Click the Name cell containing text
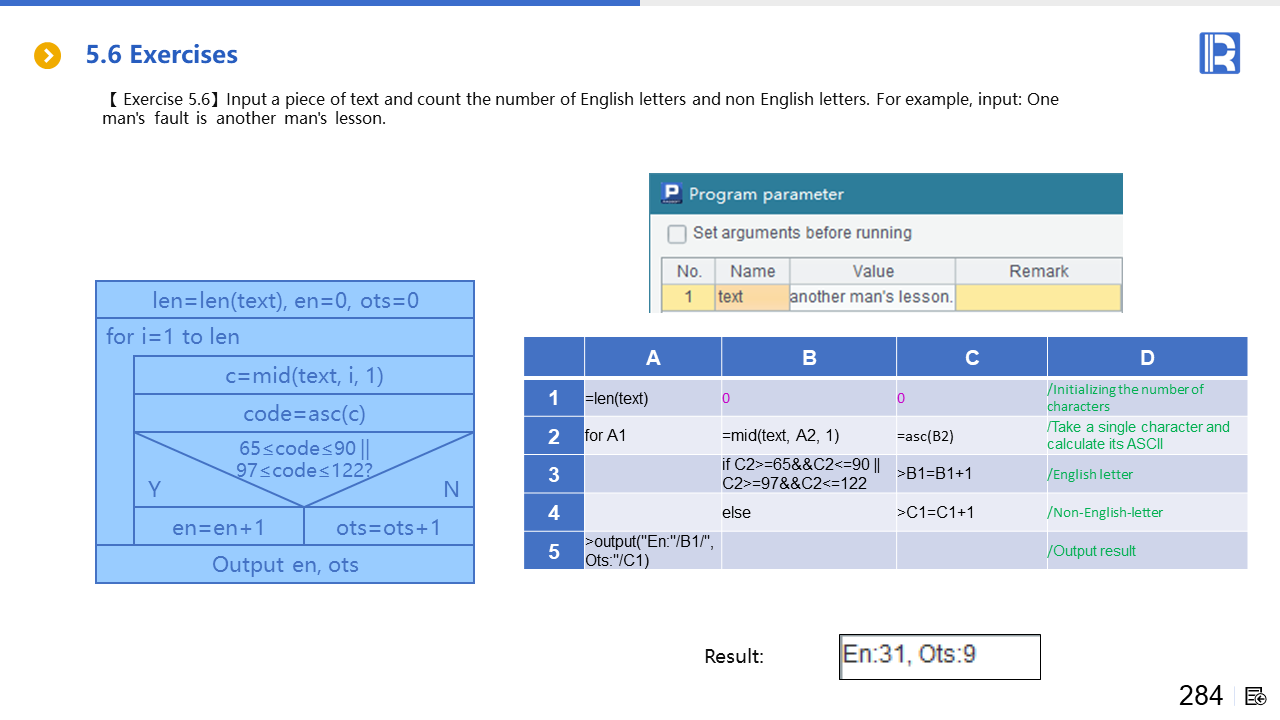Viewport: 1280px width, 720px height. 752,297
